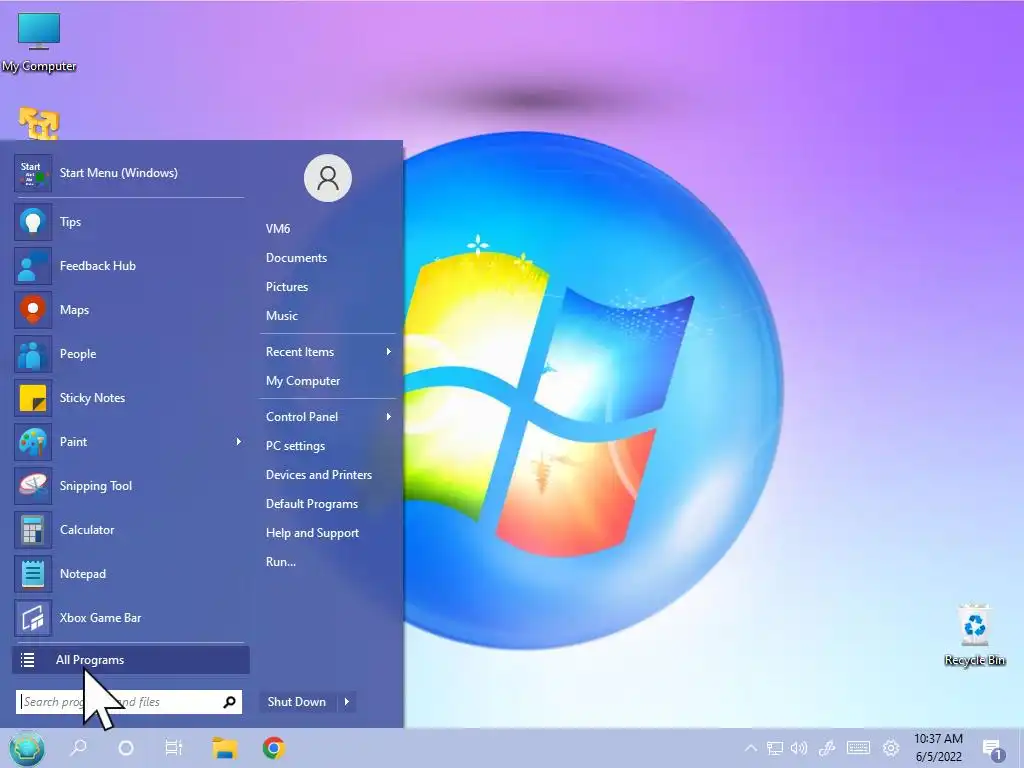Open Devices and Printers
Viewport: 1024px width, 768px height.
pos(319,475)
